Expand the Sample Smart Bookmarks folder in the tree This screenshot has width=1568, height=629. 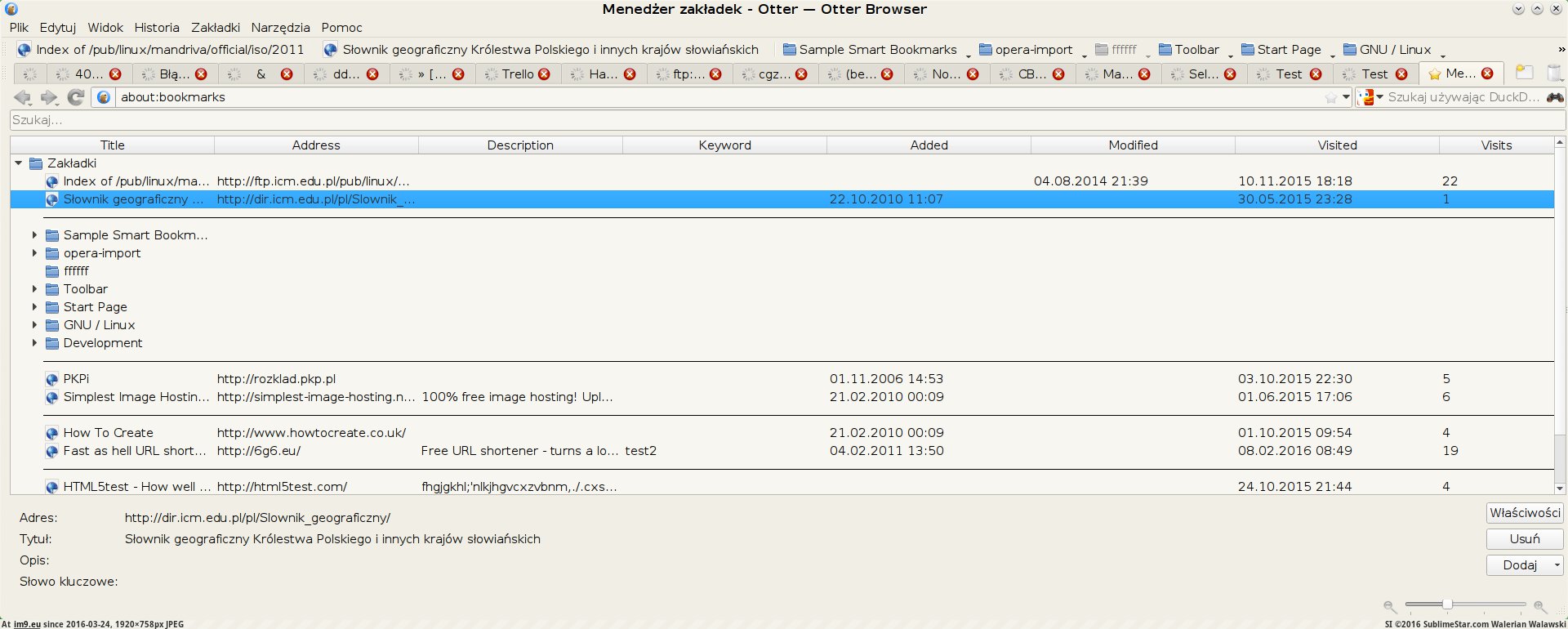coord(34,235)
